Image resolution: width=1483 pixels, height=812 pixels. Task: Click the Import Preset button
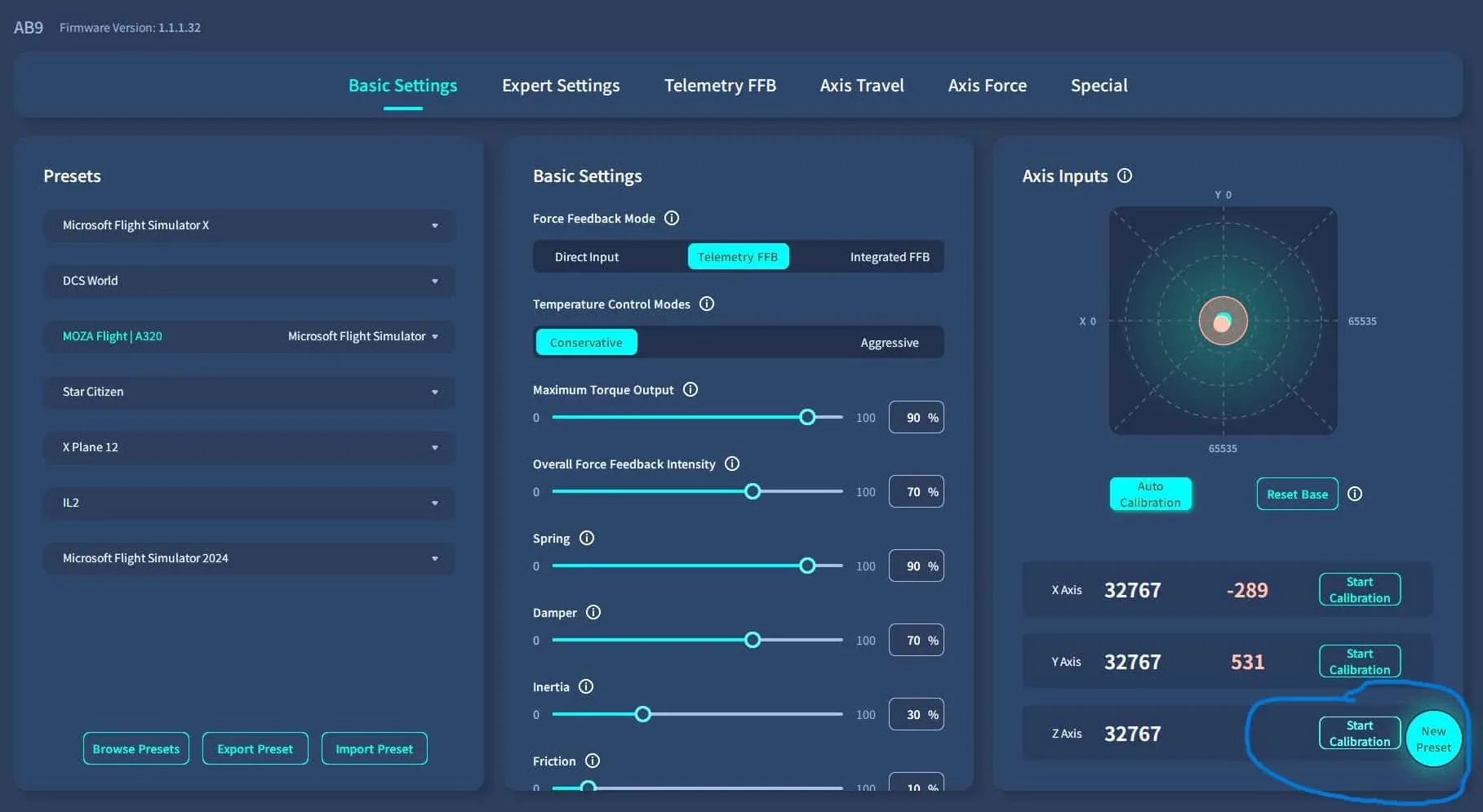[x=374, y=748]
